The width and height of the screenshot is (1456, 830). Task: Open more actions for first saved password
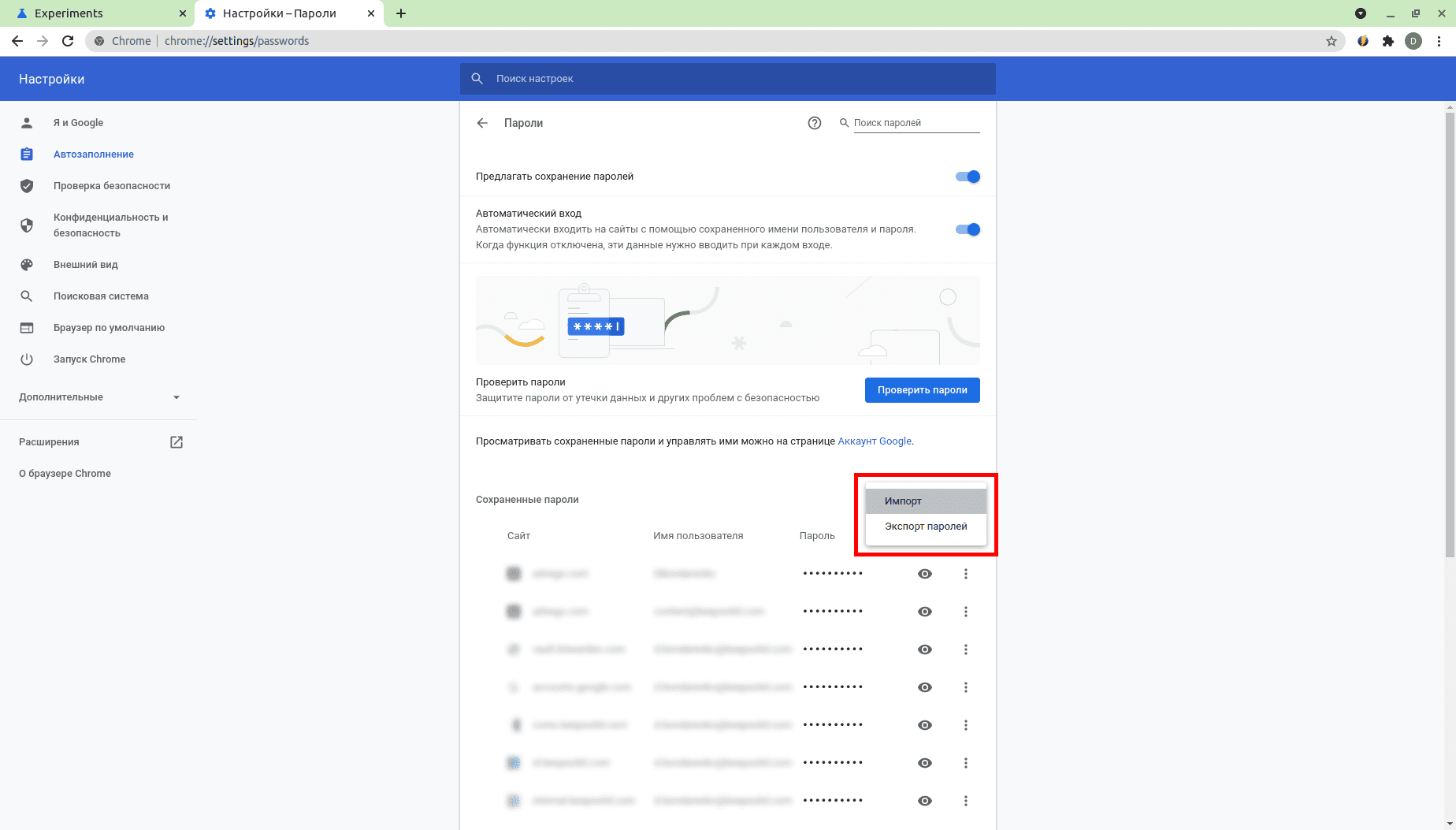(966, 574)
